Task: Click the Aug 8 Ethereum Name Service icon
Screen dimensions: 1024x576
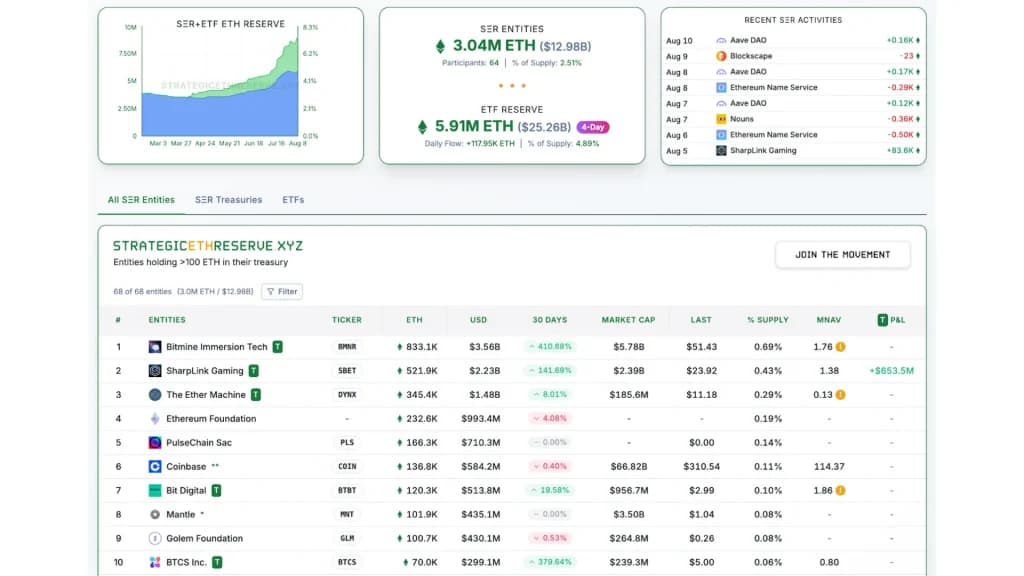Action: tap(721, 88)
